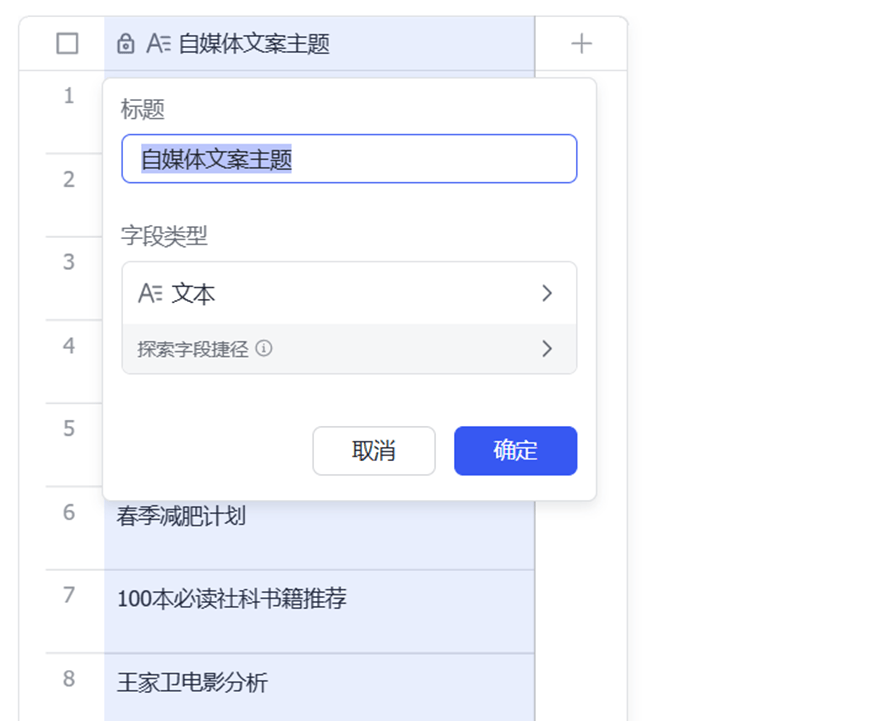Select the 100本必读社科书籍推荐 cell
The height and width of the screenshot is (723, 869).
click(x=319, y=611)
